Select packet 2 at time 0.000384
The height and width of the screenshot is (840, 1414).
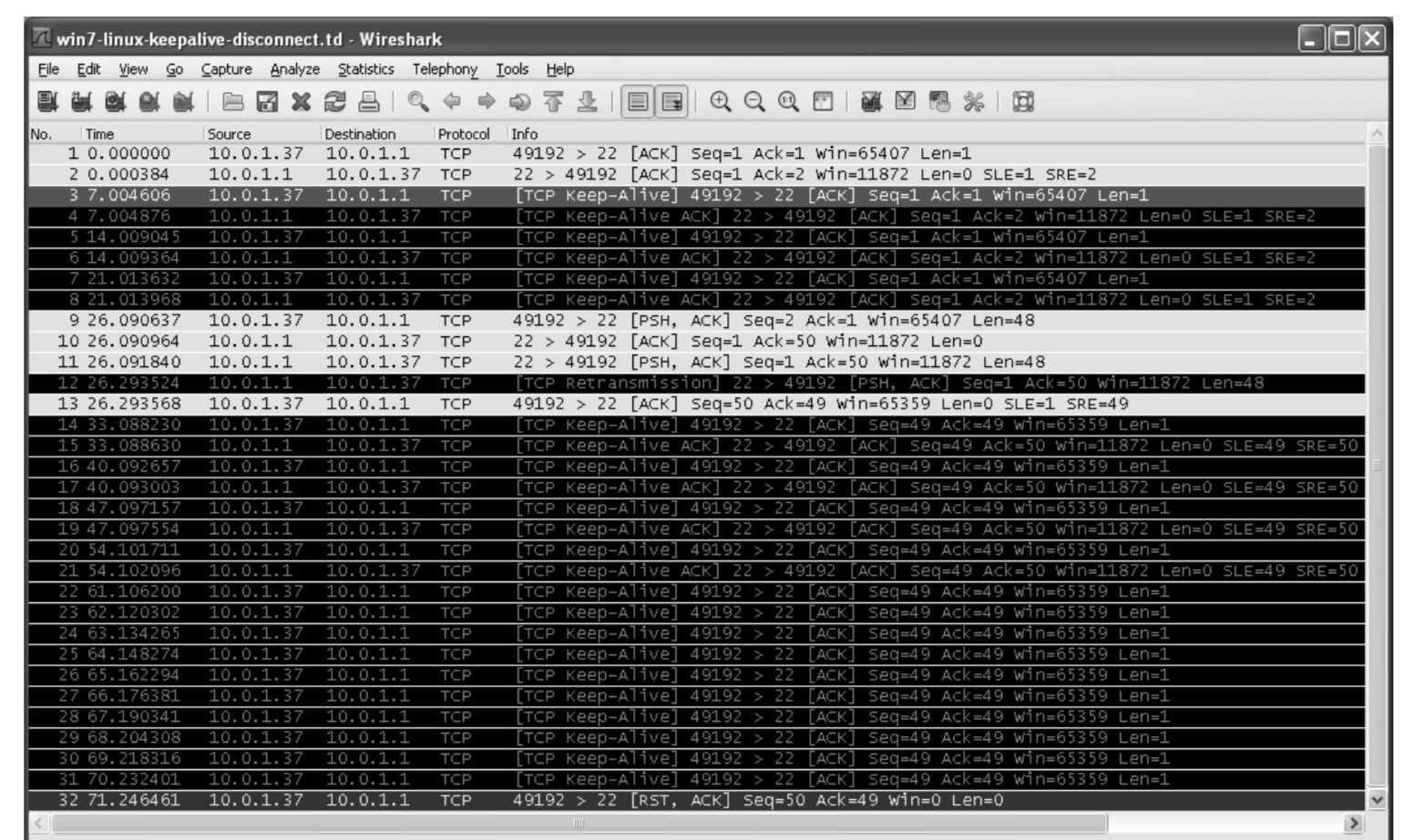tap(697, 175)
